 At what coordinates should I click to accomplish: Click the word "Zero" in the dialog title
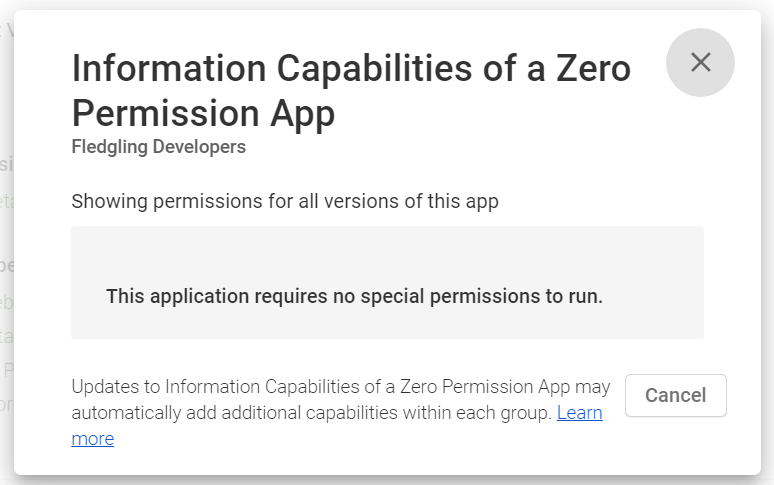590,69
